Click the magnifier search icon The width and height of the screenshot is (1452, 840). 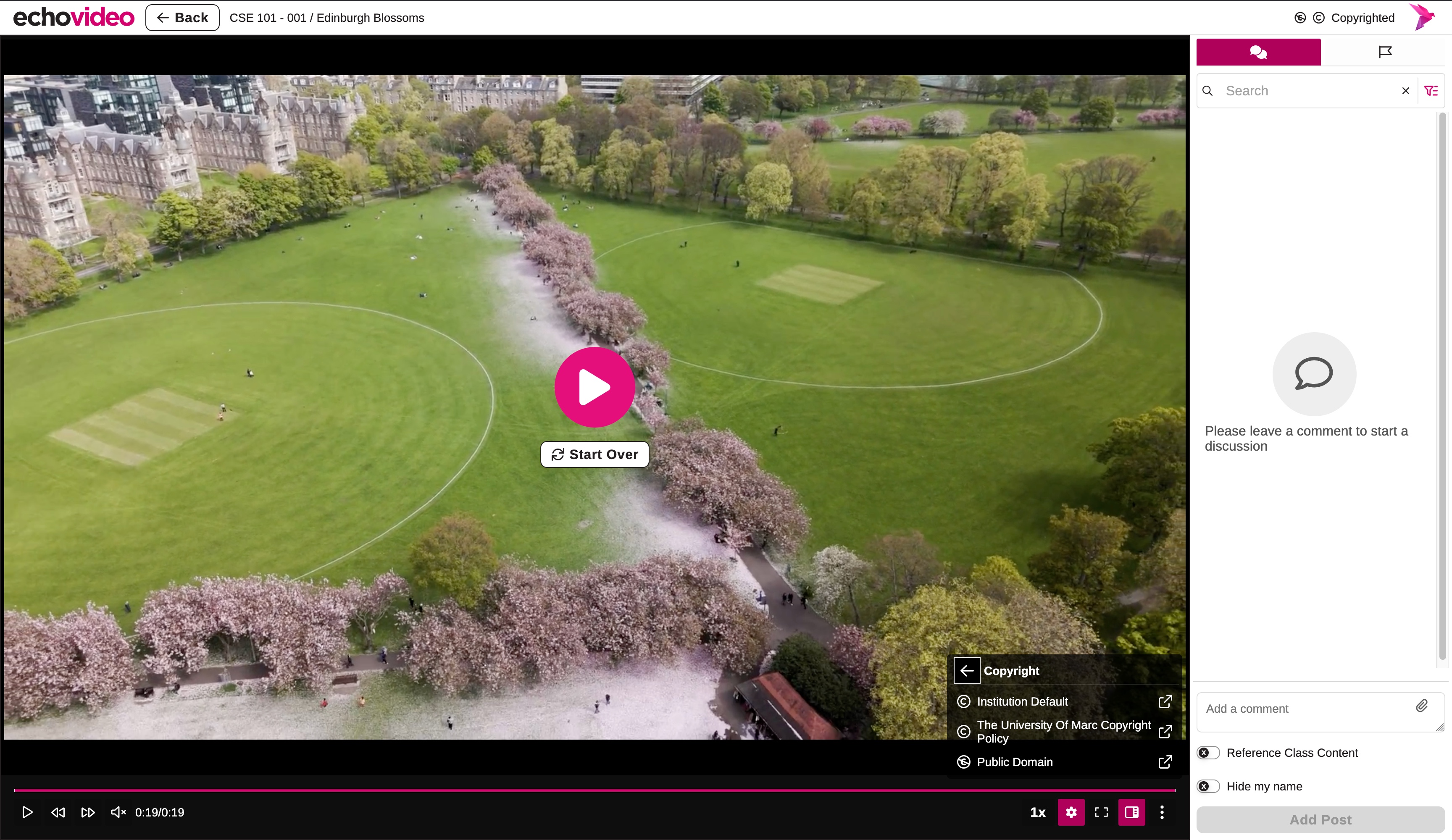1208,90
